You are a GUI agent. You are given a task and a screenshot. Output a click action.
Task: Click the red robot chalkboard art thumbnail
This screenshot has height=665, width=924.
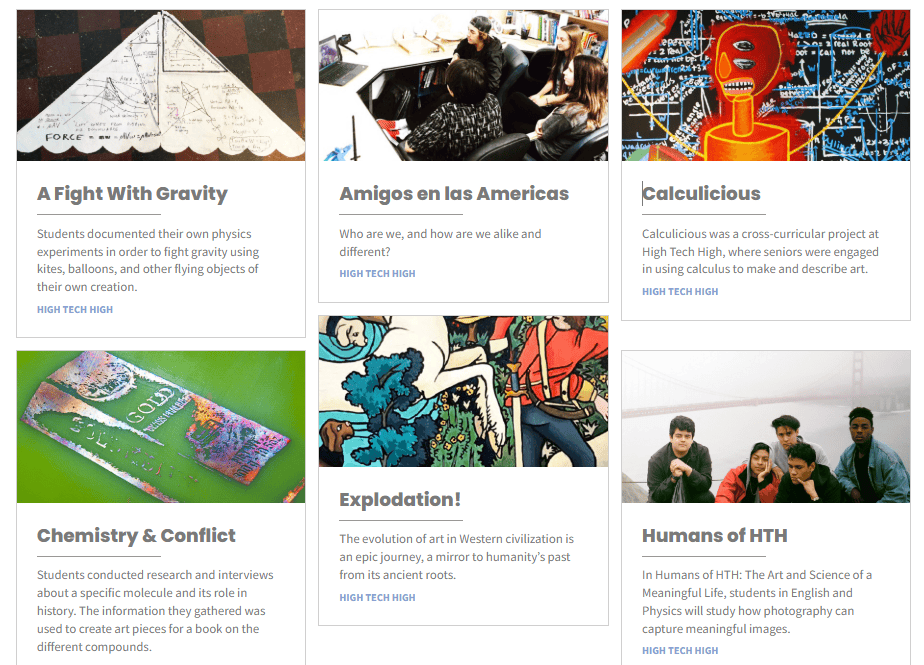[x=766, y=85]
